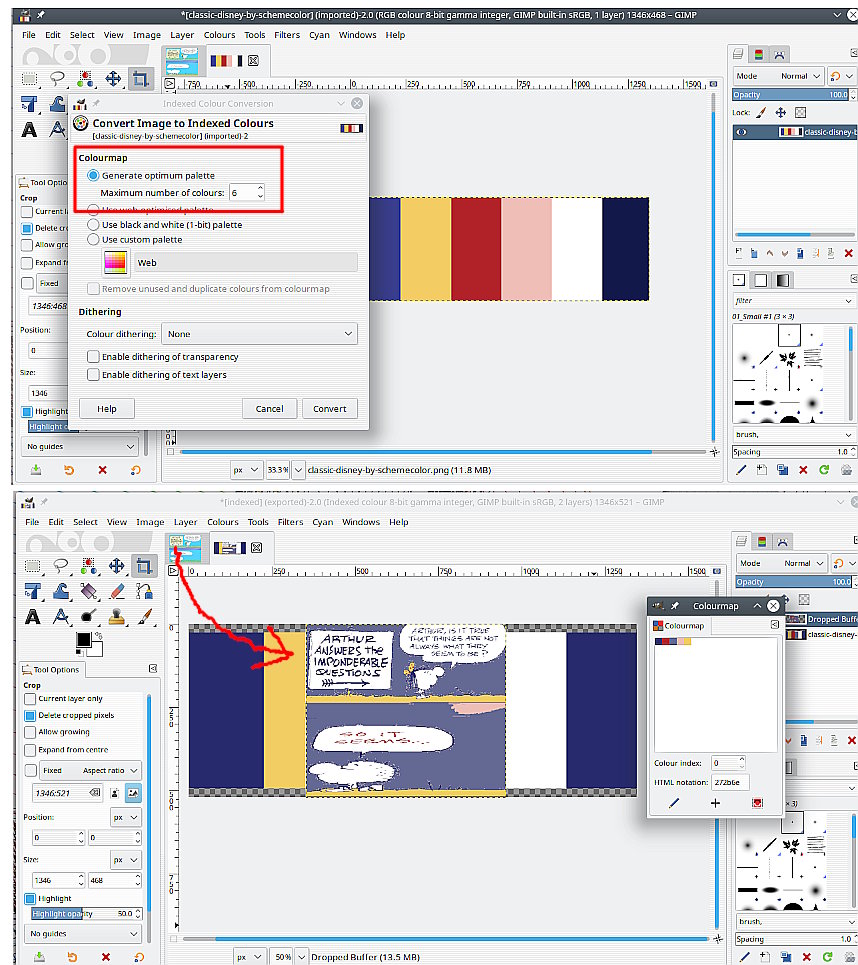Select Generate optimum palette radio button
This screenshot has height=965, width=858.
[x=93, y=175]
